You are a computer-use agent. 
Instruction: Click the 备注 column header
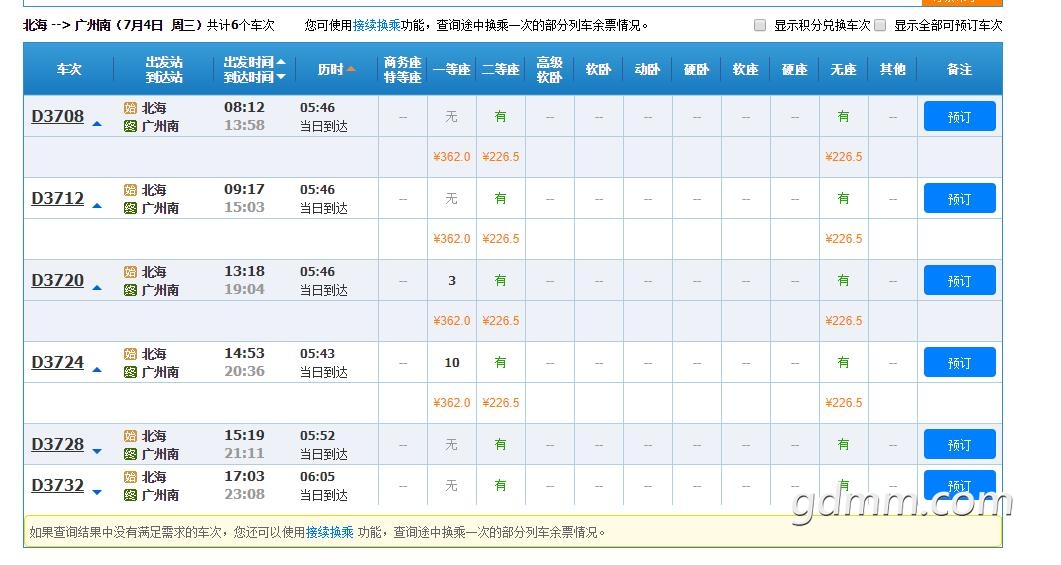click(x=959, y=69)
